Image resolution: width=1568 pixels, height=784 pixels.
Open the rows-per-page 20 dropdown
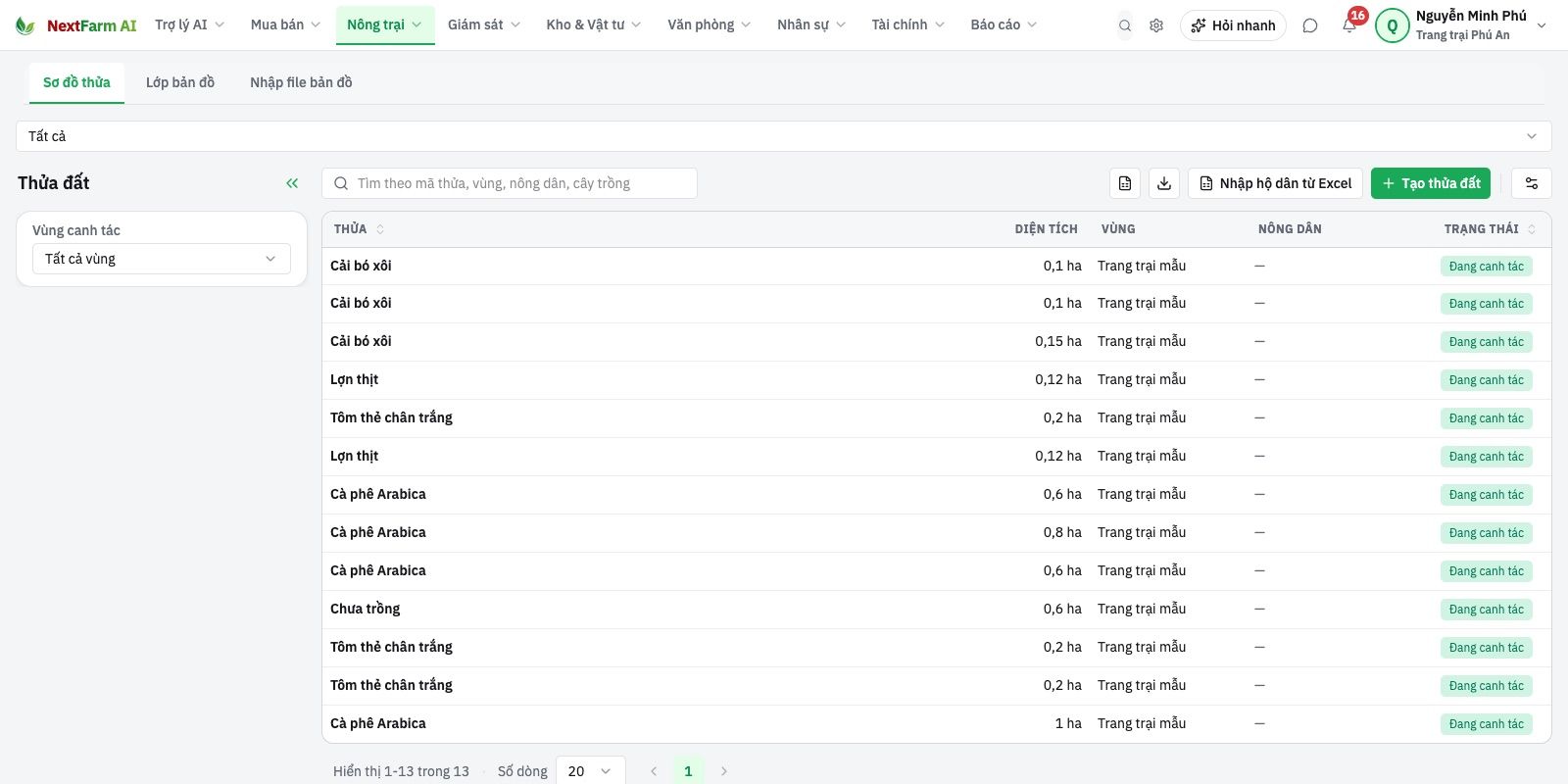coord(590,771)
